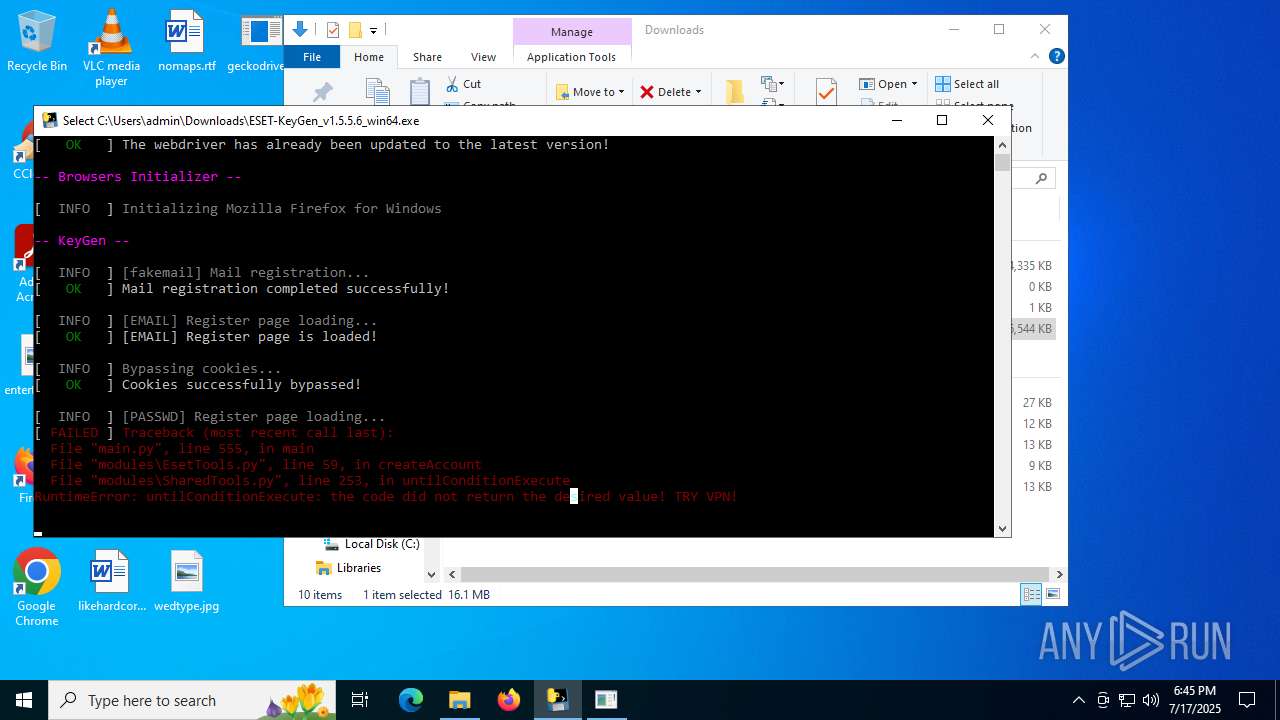Show hidden system tray icons
This screenshot has width=1280, height=720.
click(x=1078, y=700)
